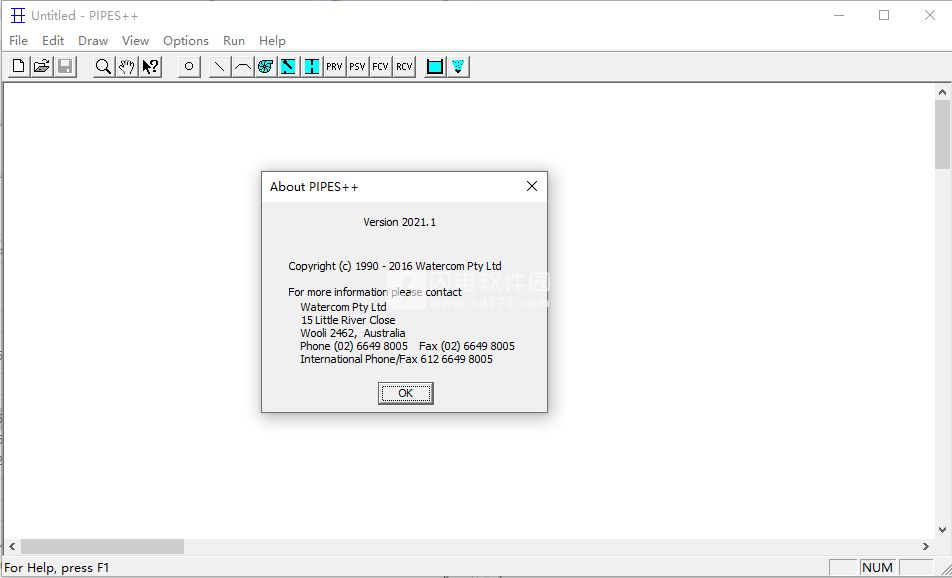
Task: Select the RCV valve tool
Action: tap(404, 66)
